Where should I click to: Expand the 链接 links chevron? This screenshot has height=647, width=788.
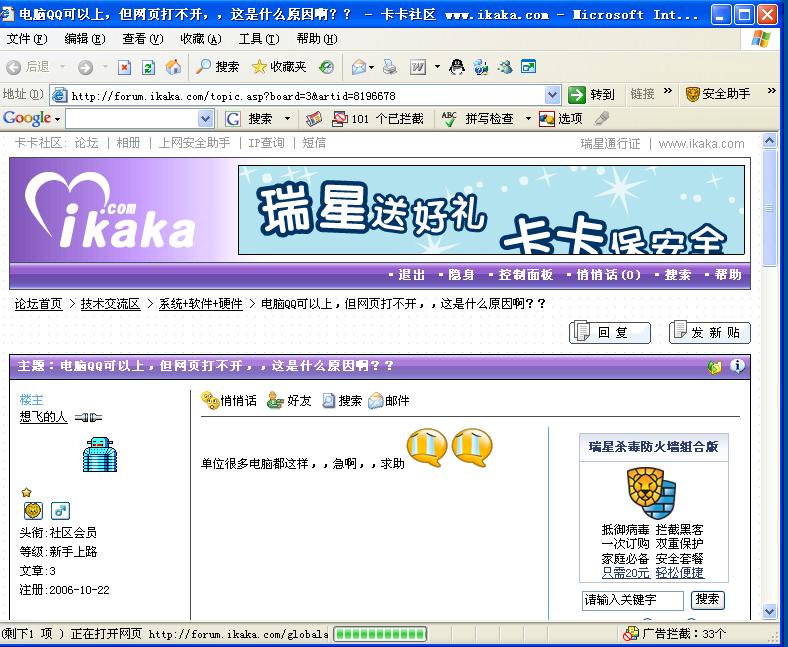point(668,91)
